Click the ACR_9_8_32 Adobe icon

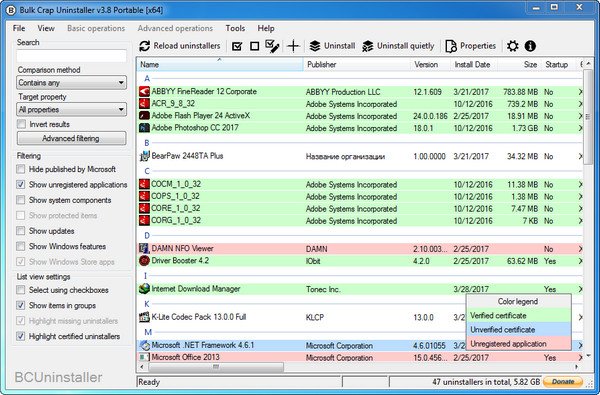click(144, 104)
